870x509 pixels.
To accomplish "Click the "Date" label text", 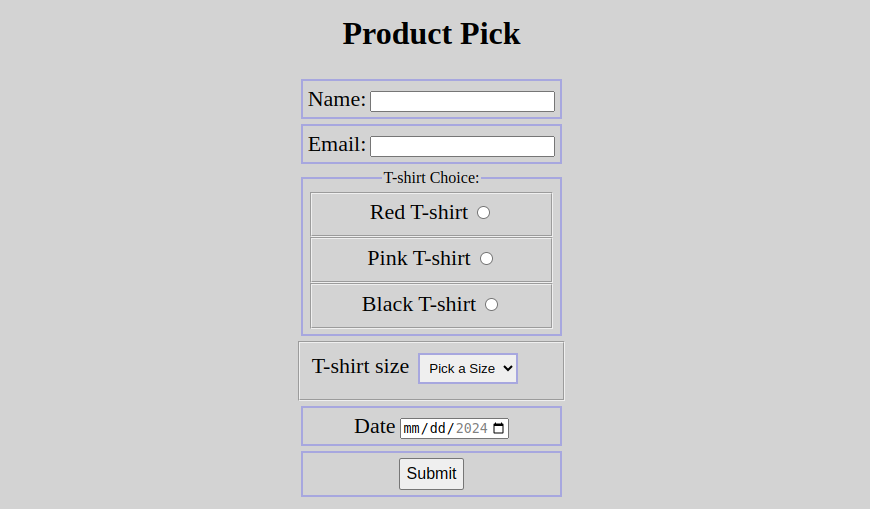I will [375, 426].
